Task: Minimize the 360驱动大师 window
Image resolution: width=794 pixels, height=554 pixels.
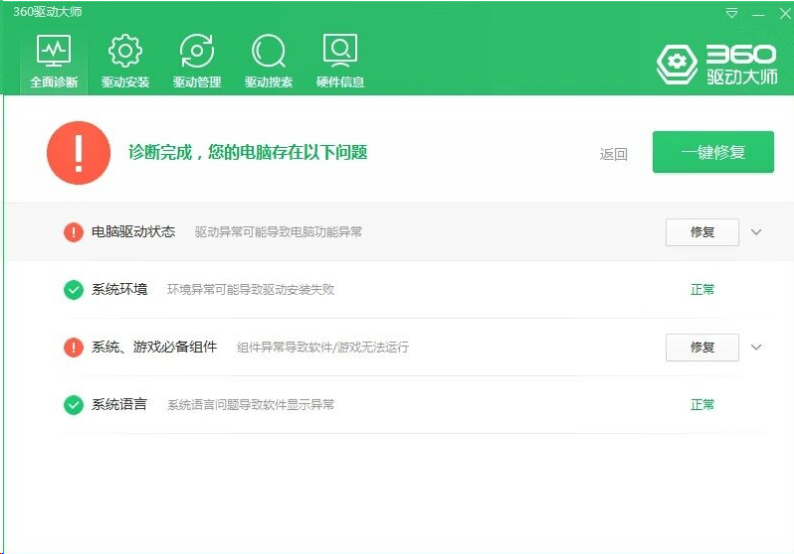Action: coord(758,14)
